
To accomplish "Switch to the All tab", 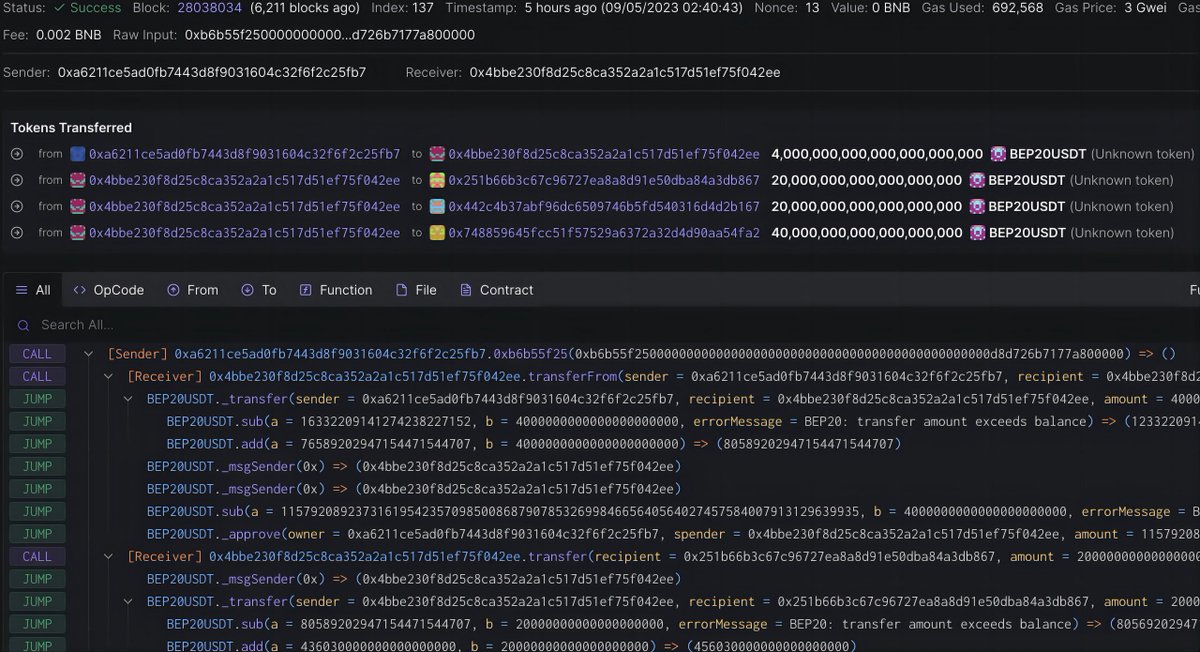I will 32,290.
